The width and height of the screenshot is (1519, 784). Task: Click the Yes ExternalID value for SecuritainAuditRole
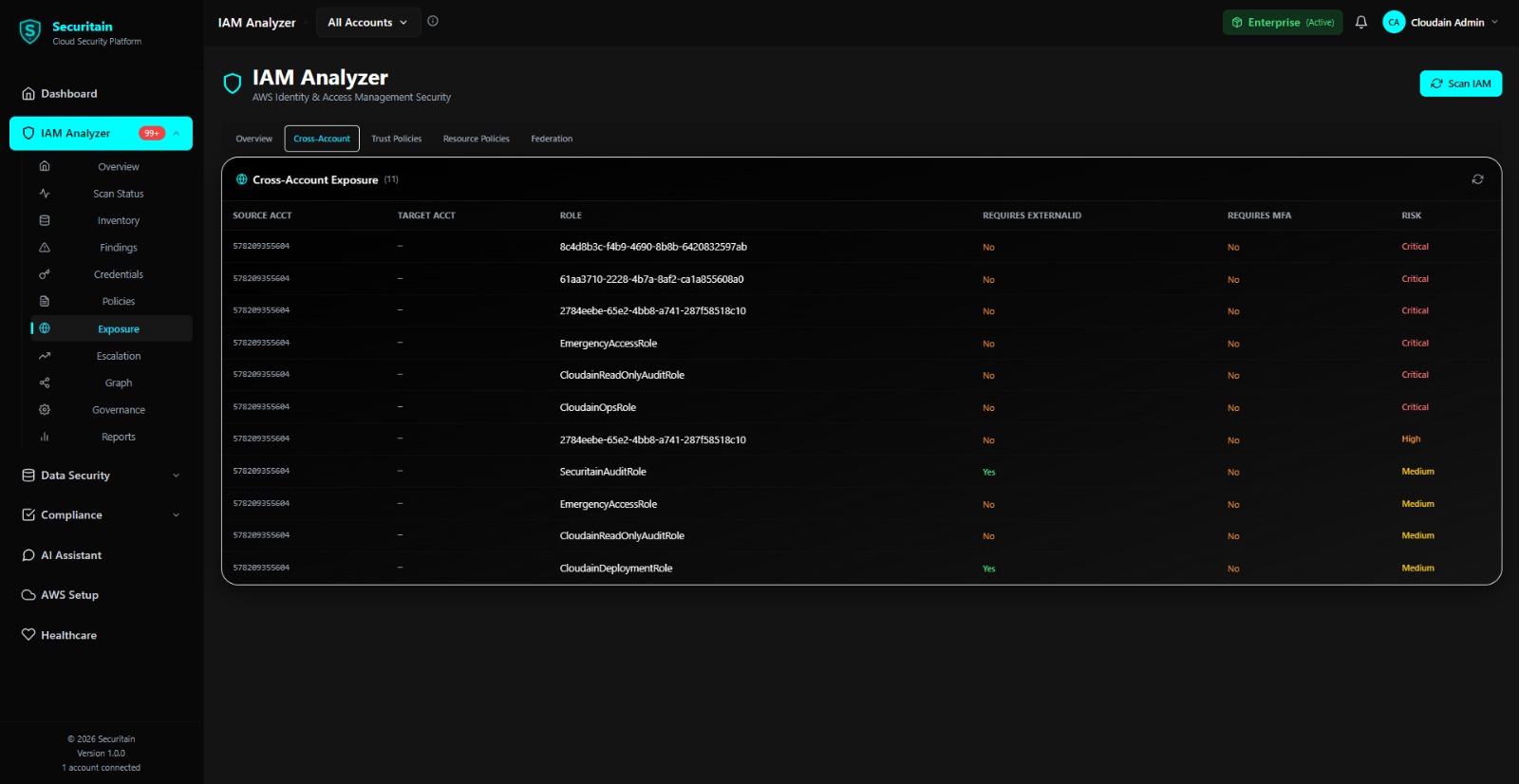point(989,472)
